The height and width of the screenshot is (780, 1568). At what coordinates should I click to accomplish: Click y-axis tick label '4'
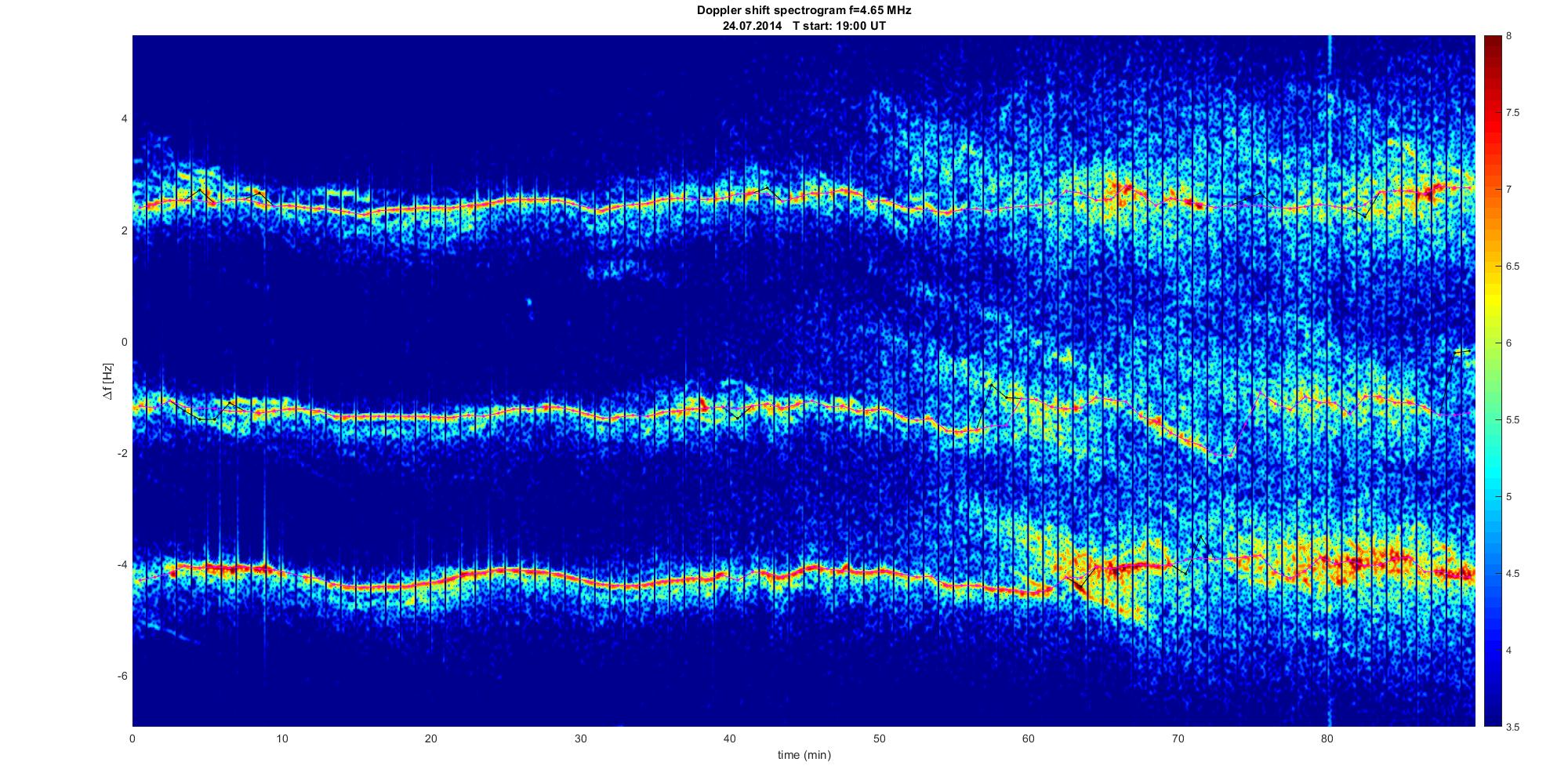tap(124, 119)
